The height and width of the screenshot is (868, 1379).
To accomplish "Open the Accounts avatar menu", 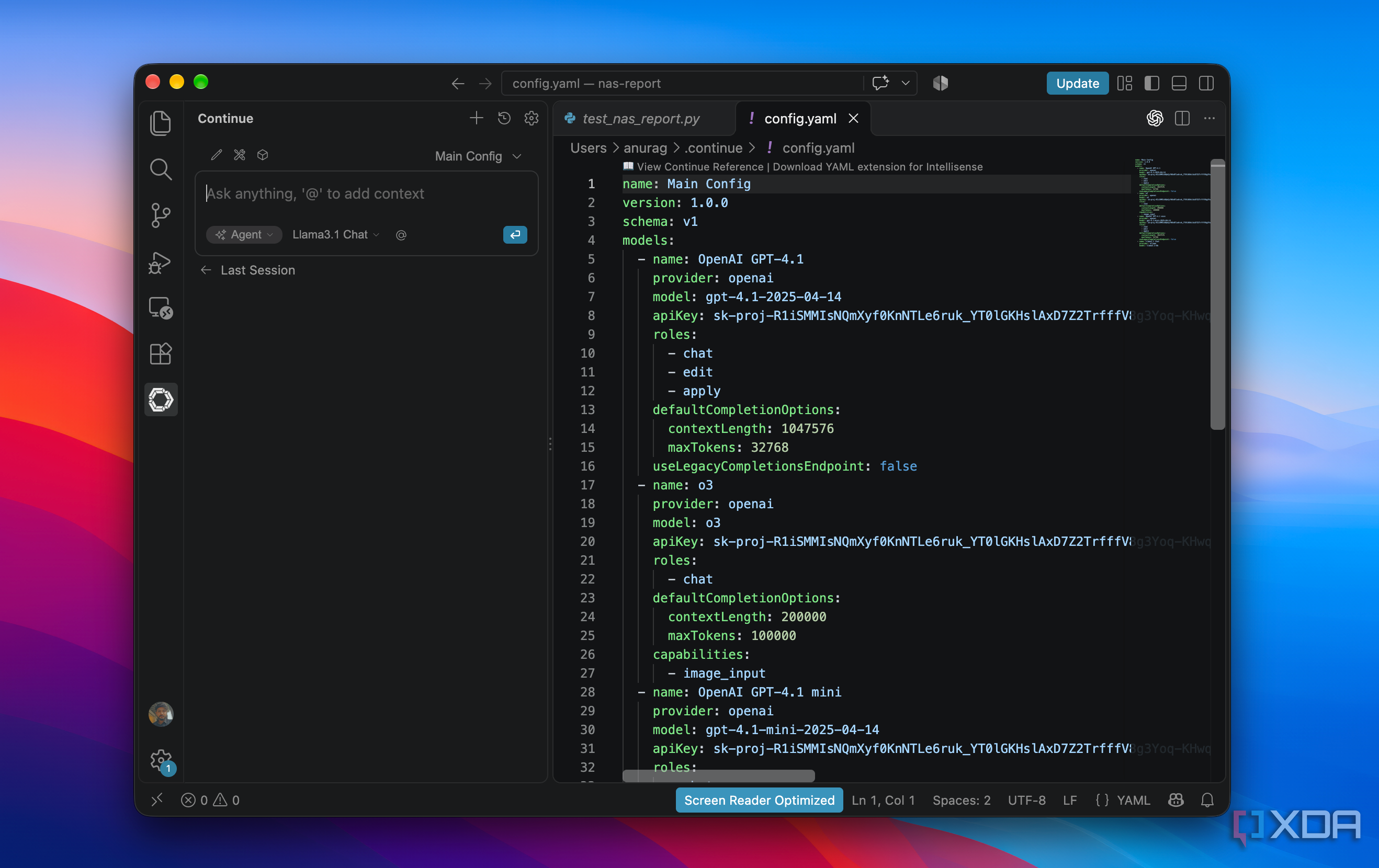I will 161,714.
